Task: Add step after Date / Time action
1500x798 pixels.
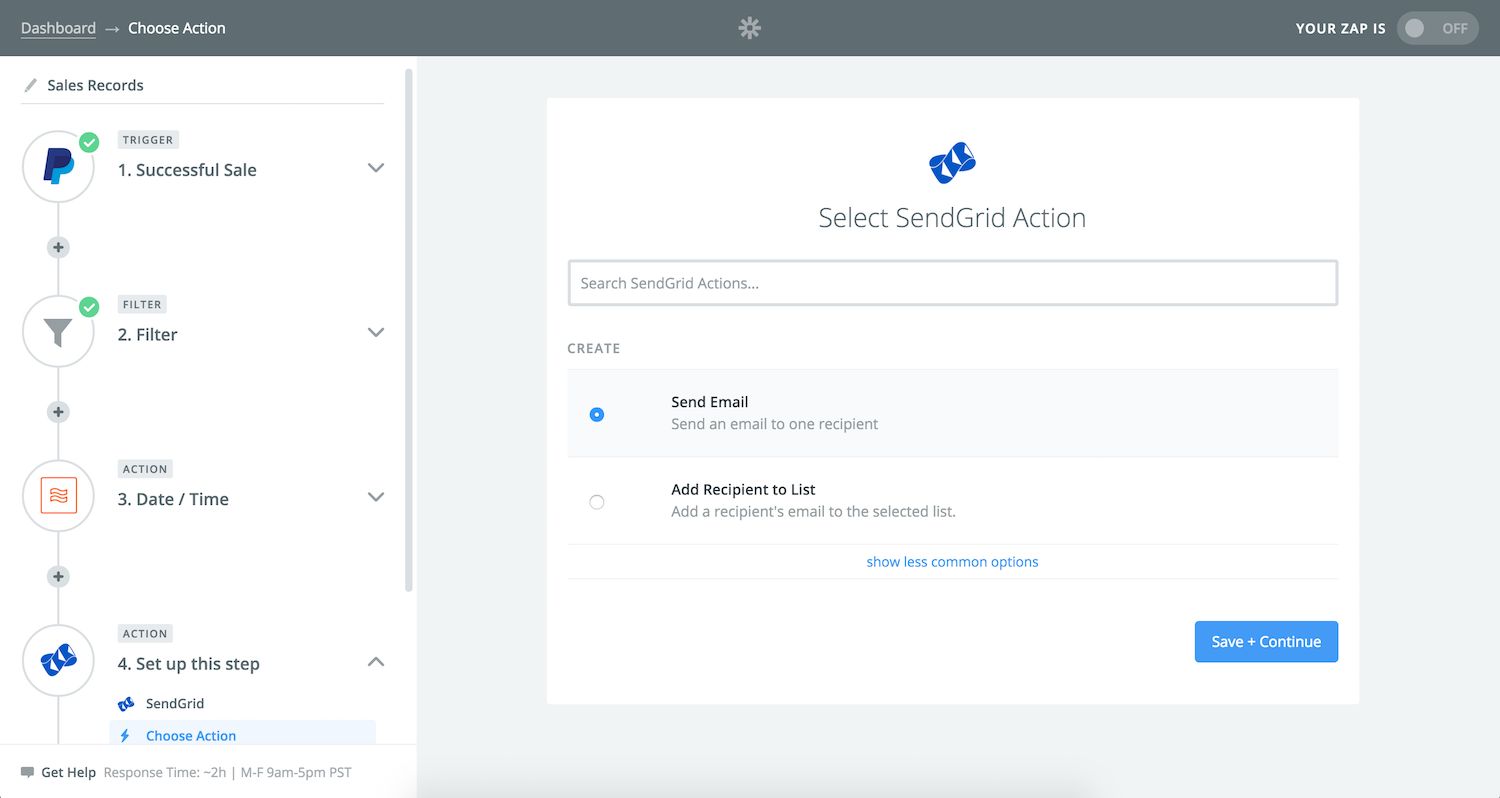Action: click(58, 576)
